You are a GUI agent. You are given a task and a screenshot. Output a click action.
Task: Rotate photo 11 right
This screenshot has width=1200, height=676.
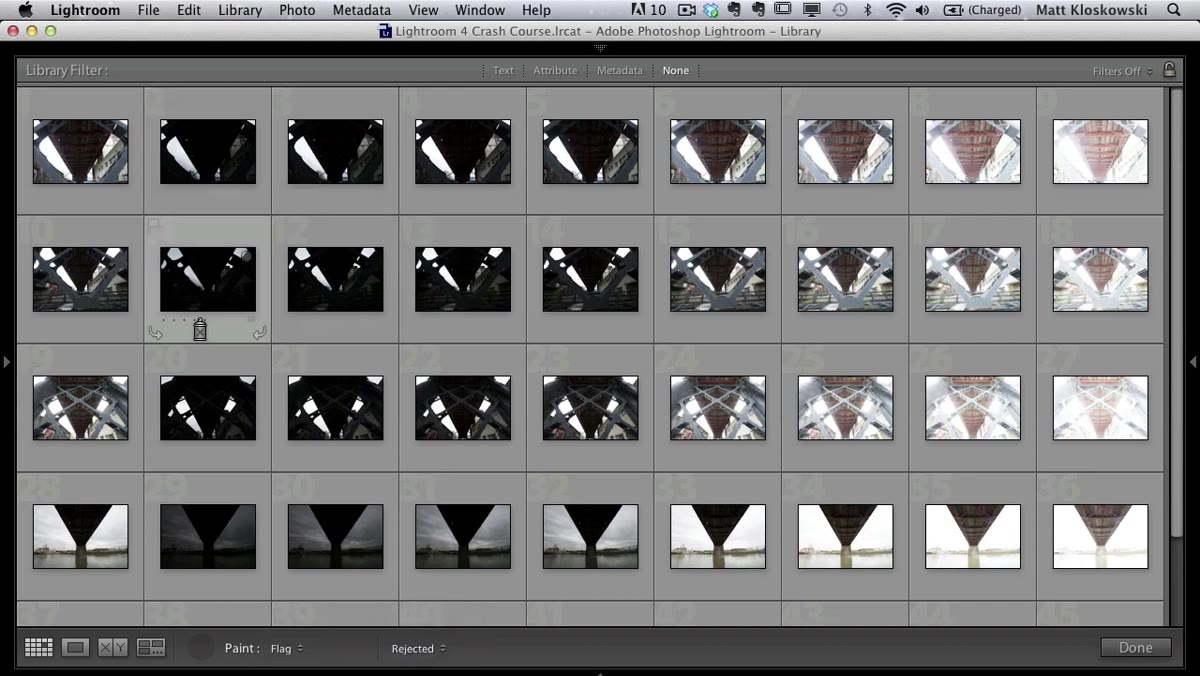(260, 333)
